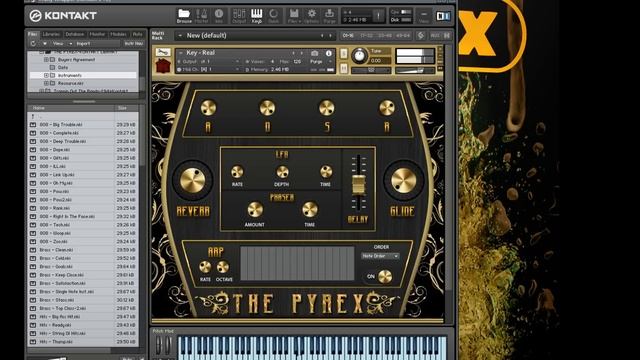Sort files by the Name column
This screenshot has width=640, height=360.
tap(71, 108)
